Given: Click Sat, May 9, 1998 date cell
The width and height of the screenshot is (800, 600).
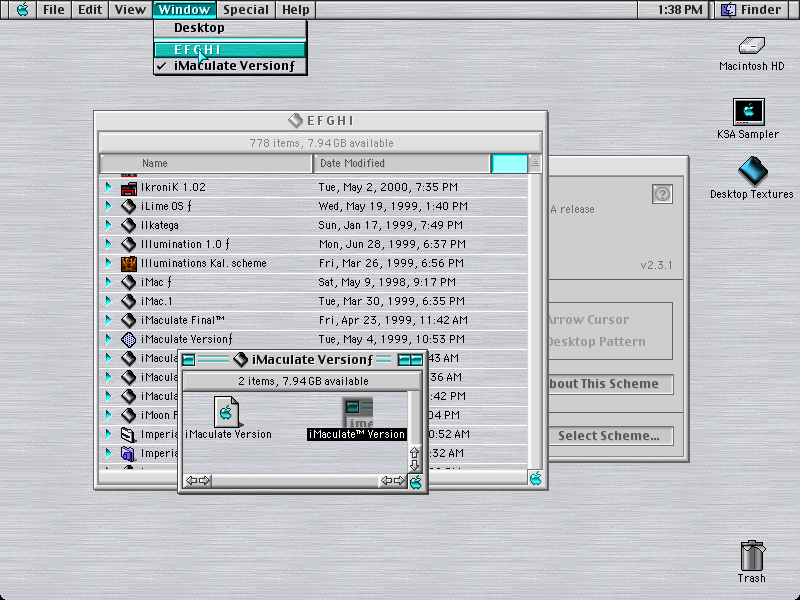Looking at the screenshot, I should click(387, 282).
